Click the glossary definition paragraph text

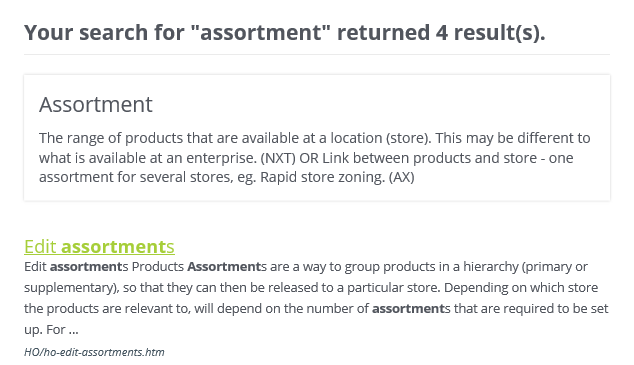(315, 158)
